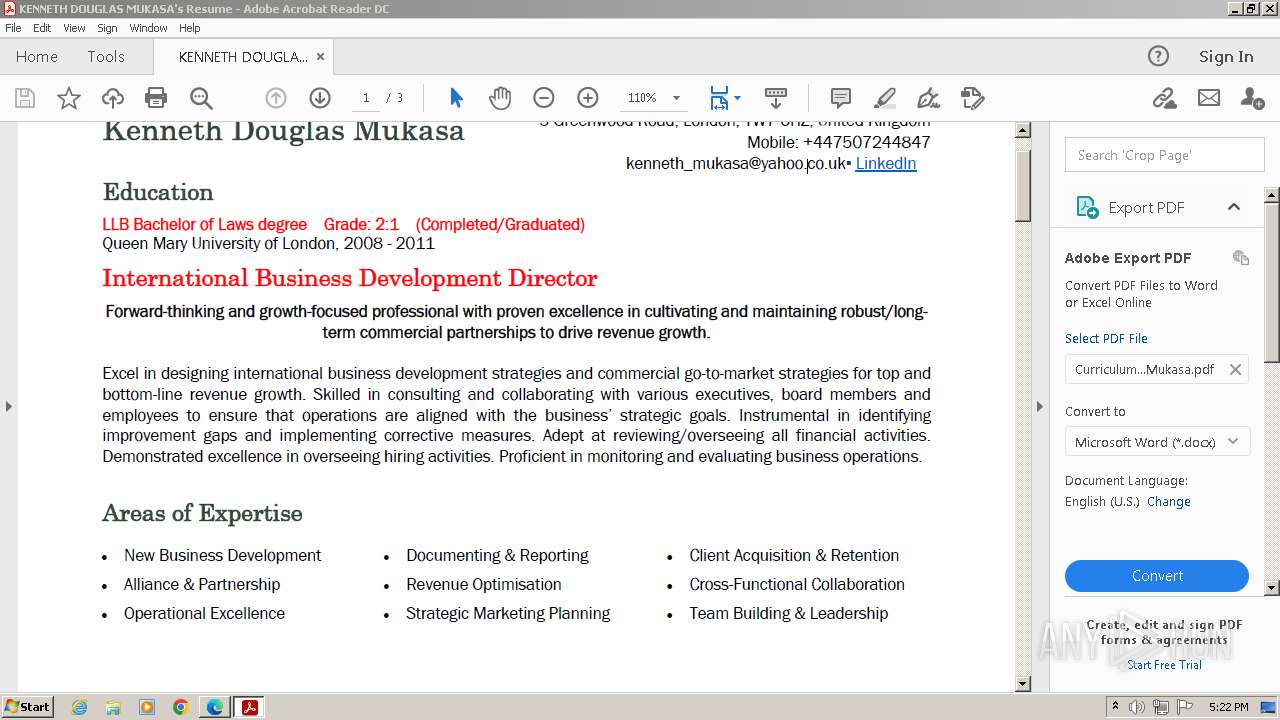Click the Sign In button

1226,56
